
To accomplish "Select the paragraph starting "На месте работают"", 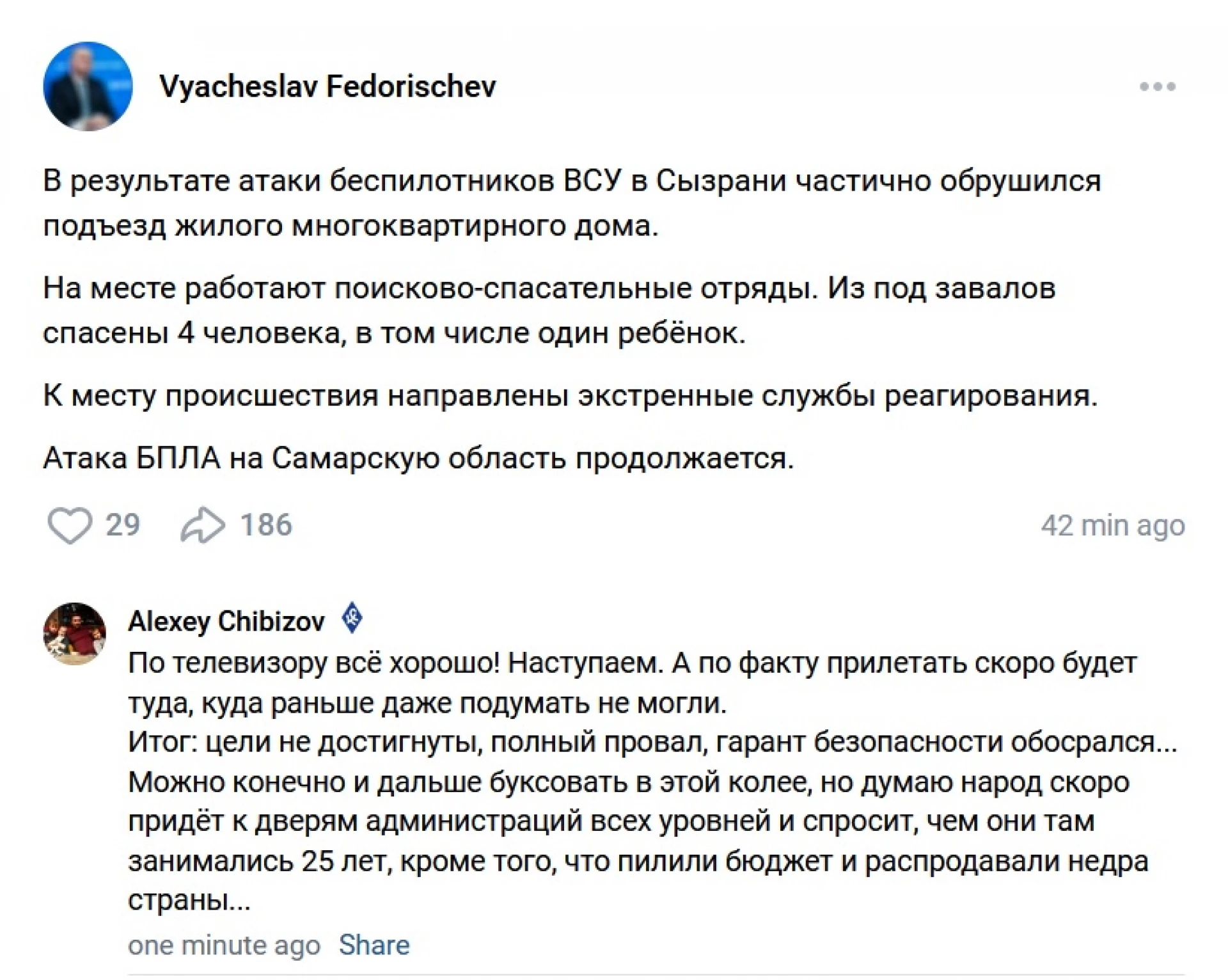I will pyautogui.click(x=549, y=311).
